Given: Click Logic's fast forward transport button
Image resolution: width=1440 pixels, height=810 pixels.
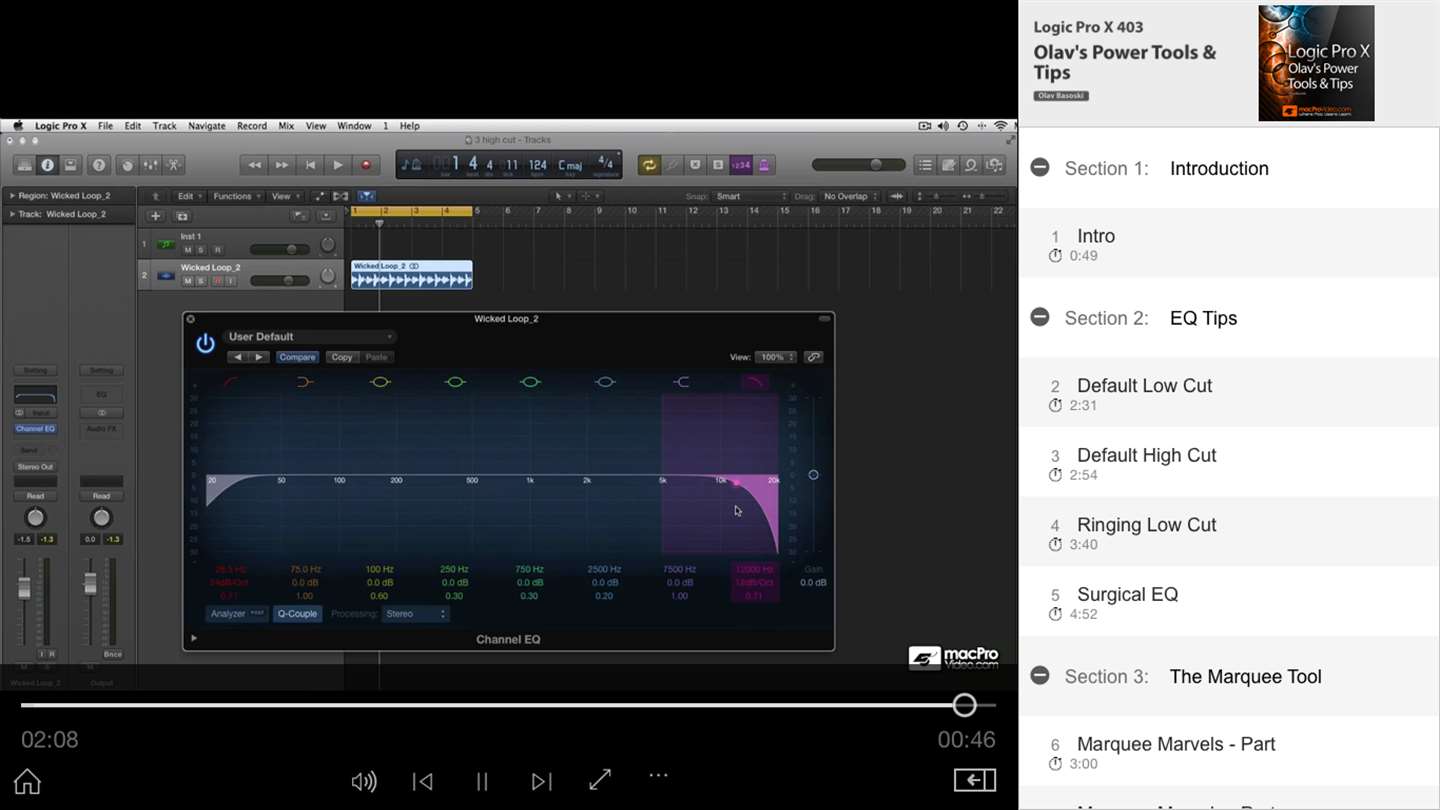Looking at the screenshot, I should [282, 165].
